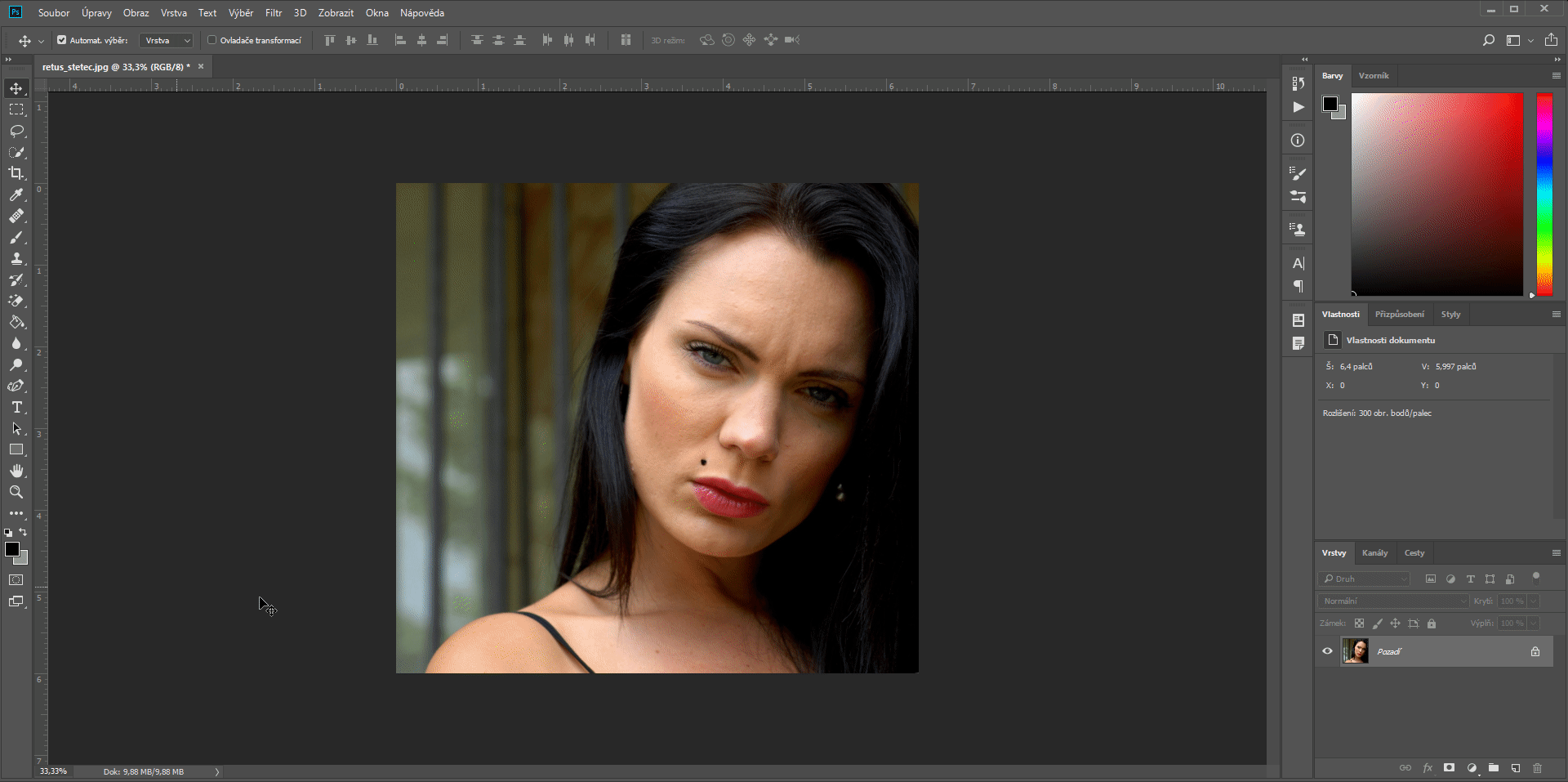Screen dimensions: 1568x782
Task: Select the Clone Stamp tool
Action: coord(16,259)
